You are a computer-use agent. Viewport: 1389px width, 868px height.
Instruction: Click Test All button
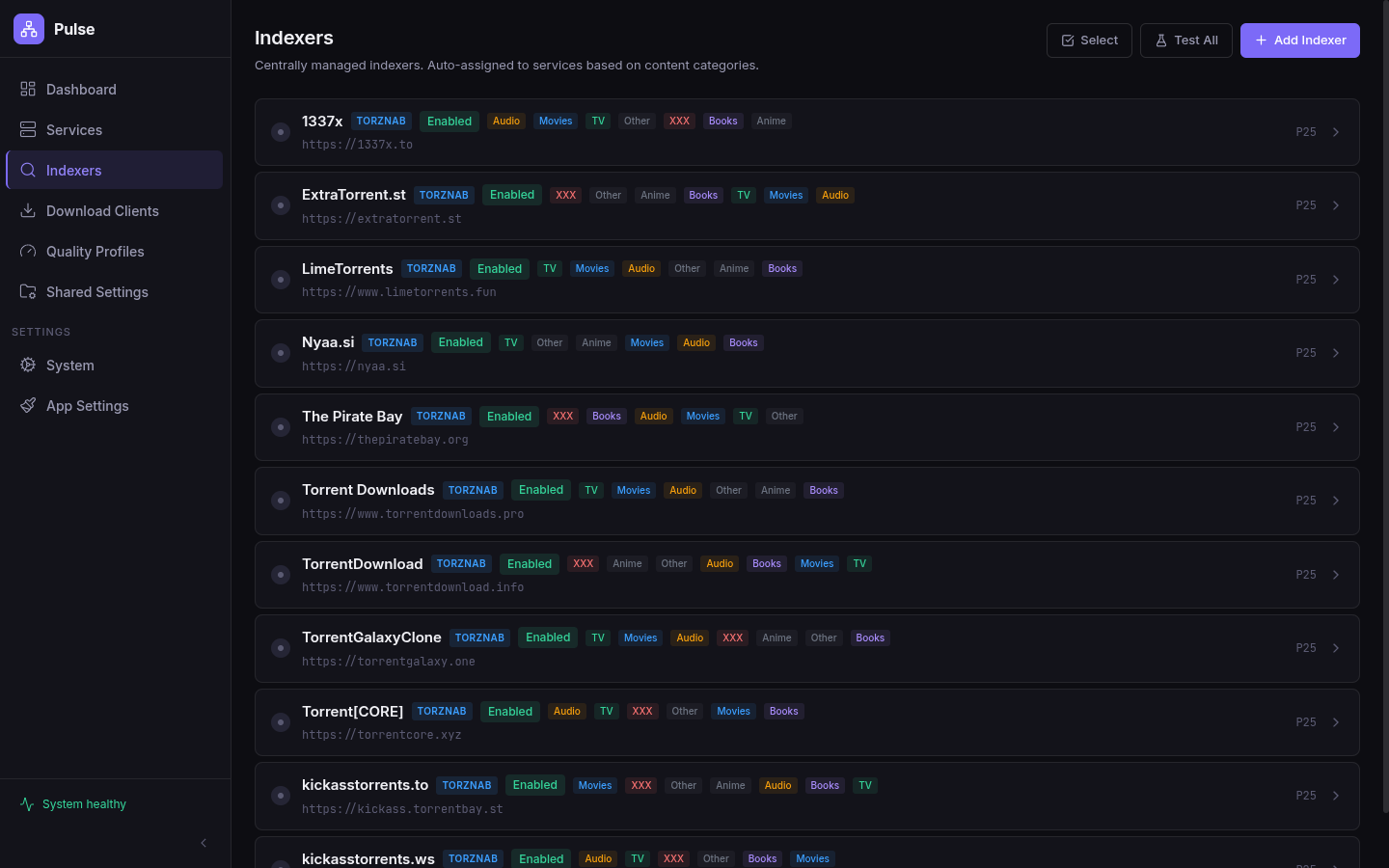[x=1186, y=41]
